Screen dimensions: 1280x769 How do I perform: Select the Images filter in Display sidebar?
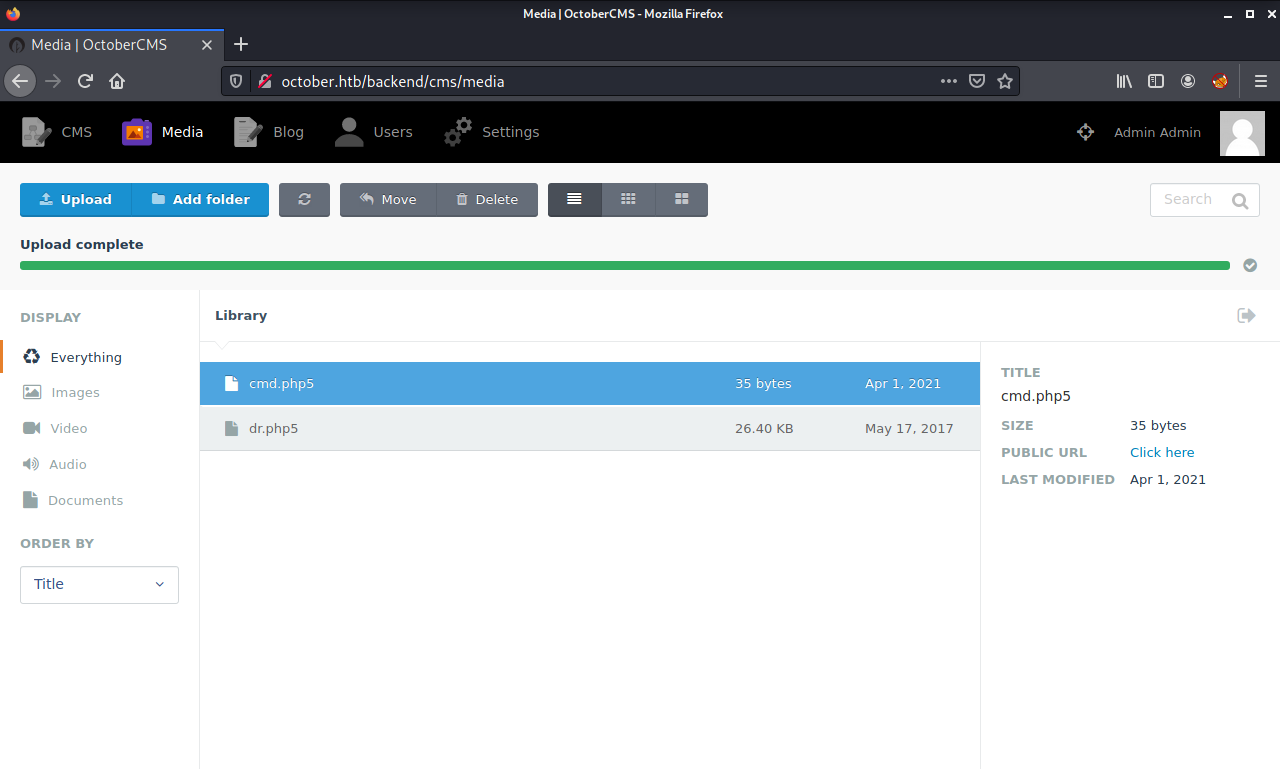pyautogui.click(x=74, y=392)
